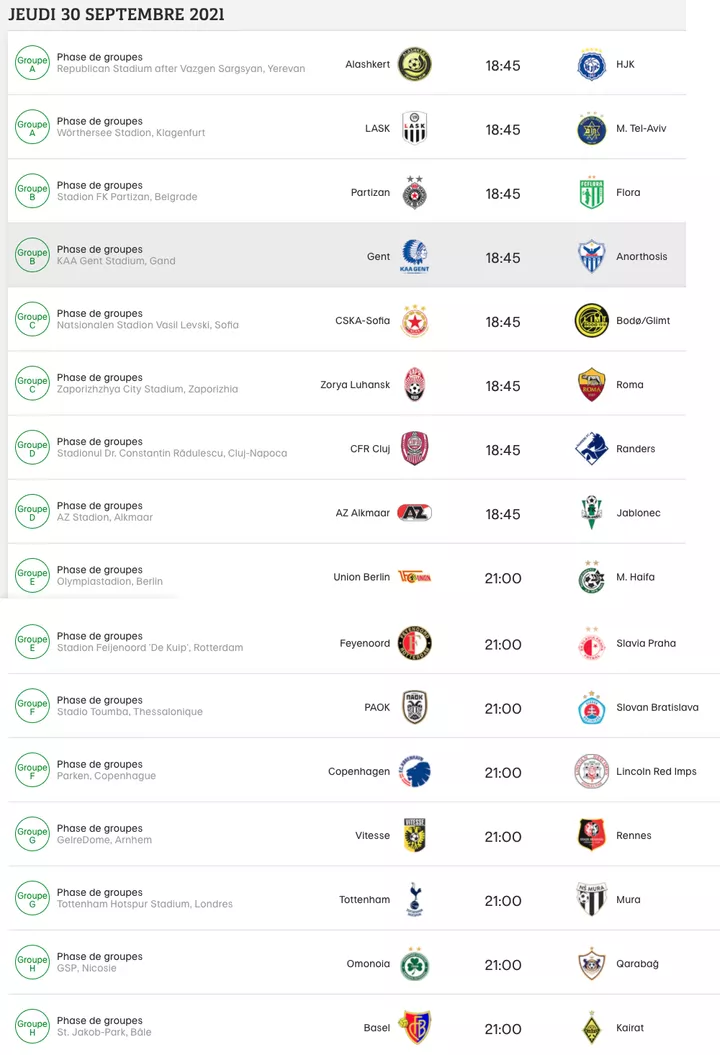The image size is (720, 1055).
Task: Click the Feyenoord club crest
Action: pos(414,641)
